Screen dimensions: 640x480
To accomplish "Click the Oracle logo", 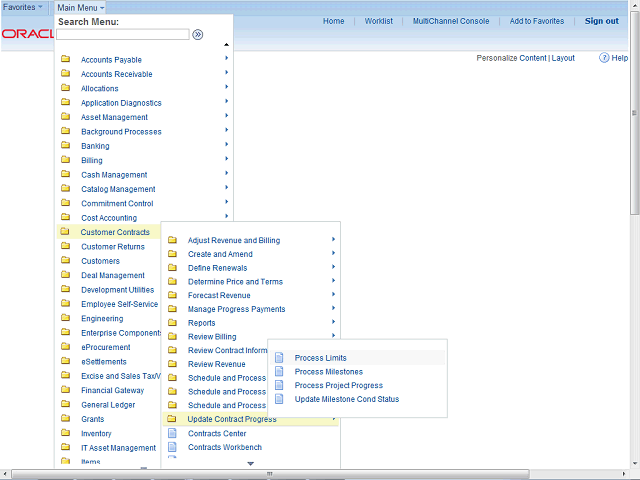I will 27,34.
